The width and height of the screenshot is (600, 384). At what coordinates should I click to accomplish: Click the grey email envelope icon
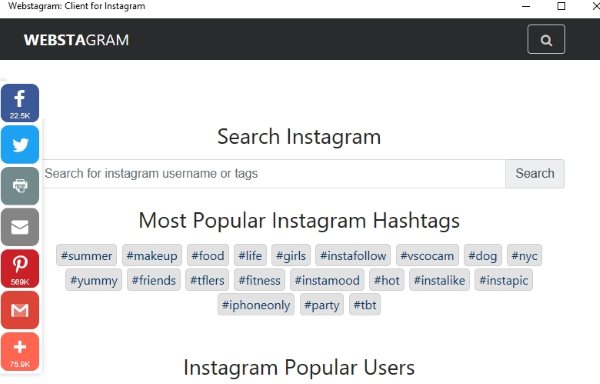(x=20, y=227)
